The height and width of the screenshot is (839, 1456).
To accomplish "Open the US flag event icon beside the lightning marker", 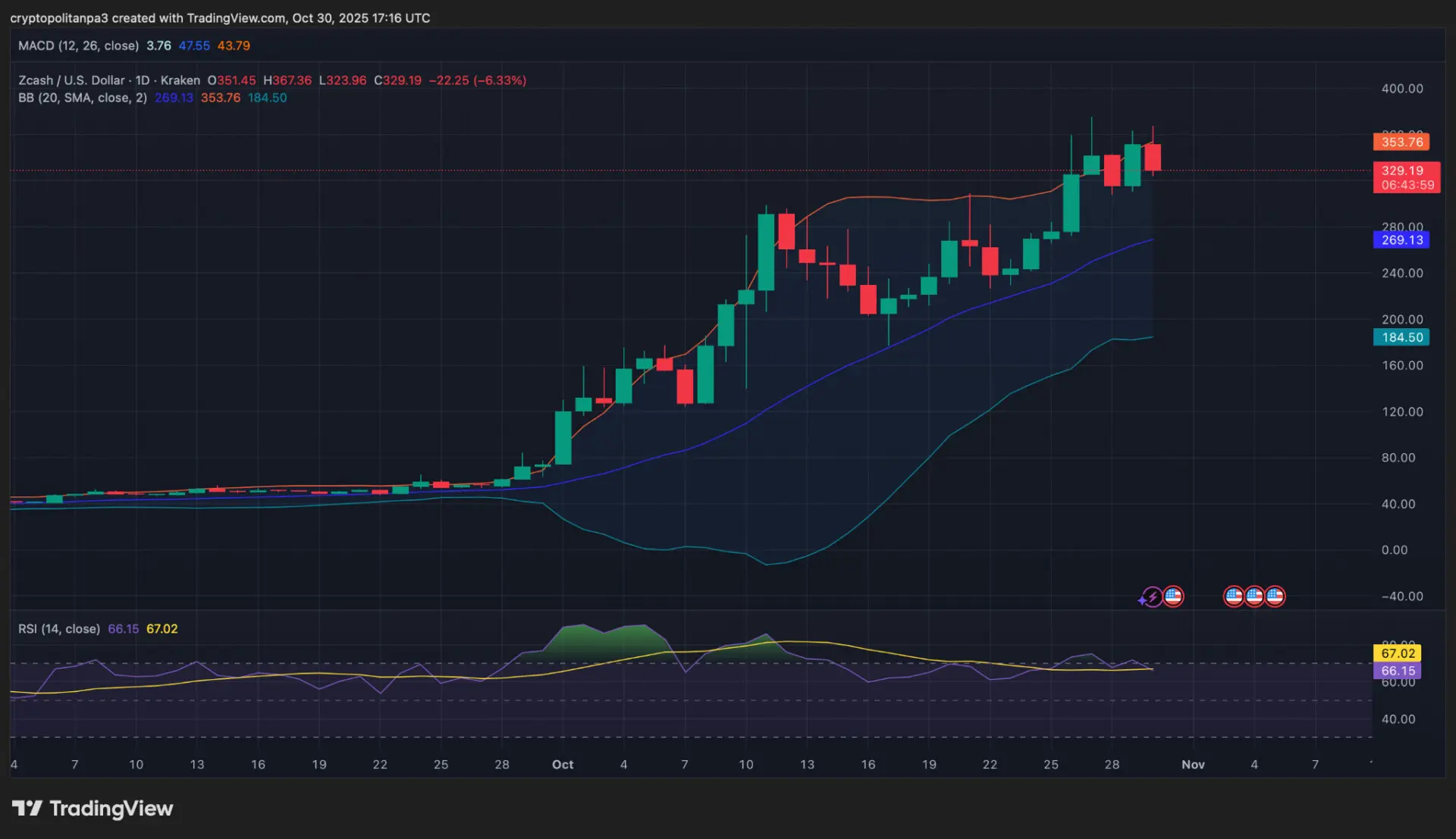I will (1174, 596).
